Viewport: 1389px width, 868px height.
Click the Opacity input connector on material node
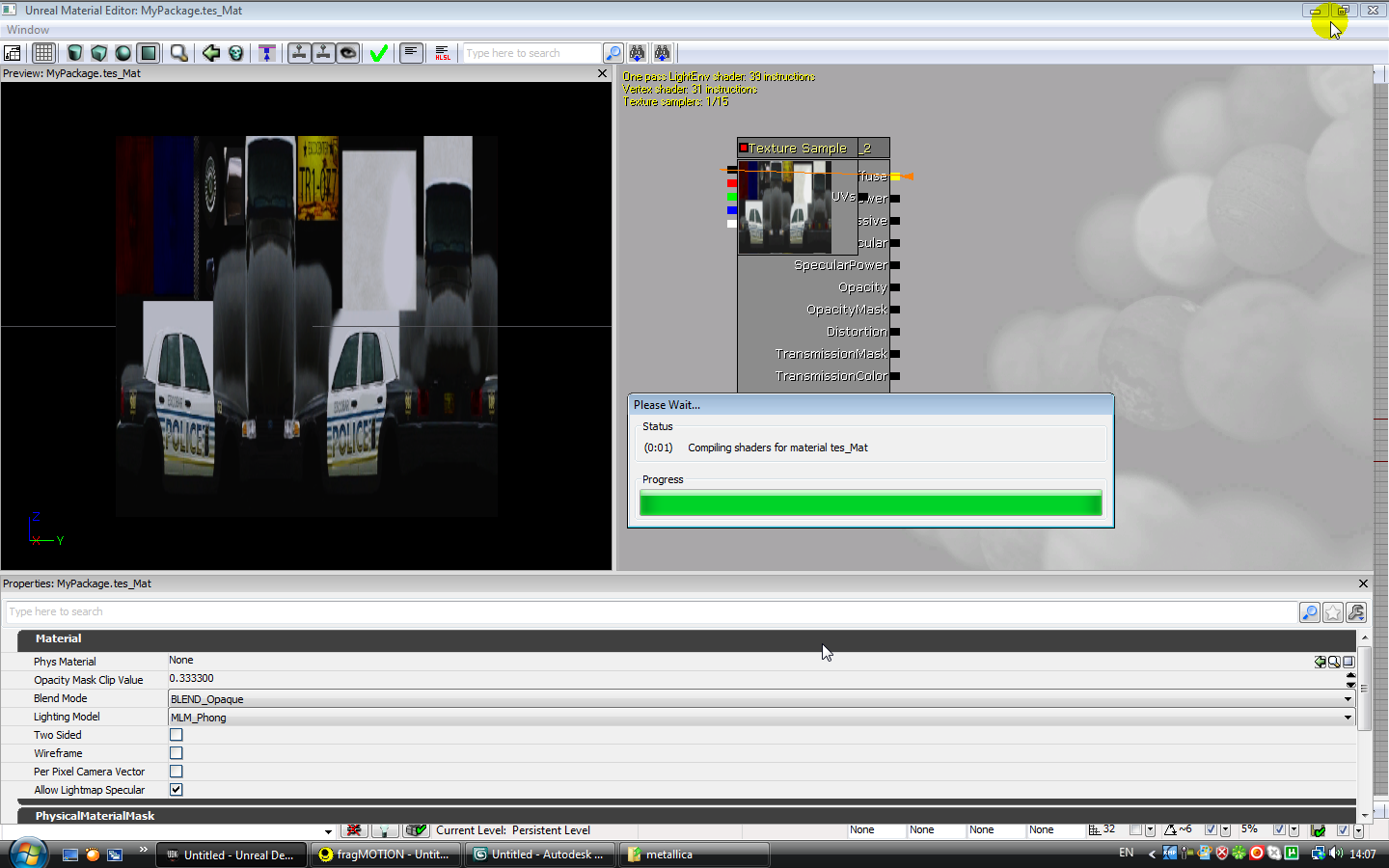click(895, 287)
